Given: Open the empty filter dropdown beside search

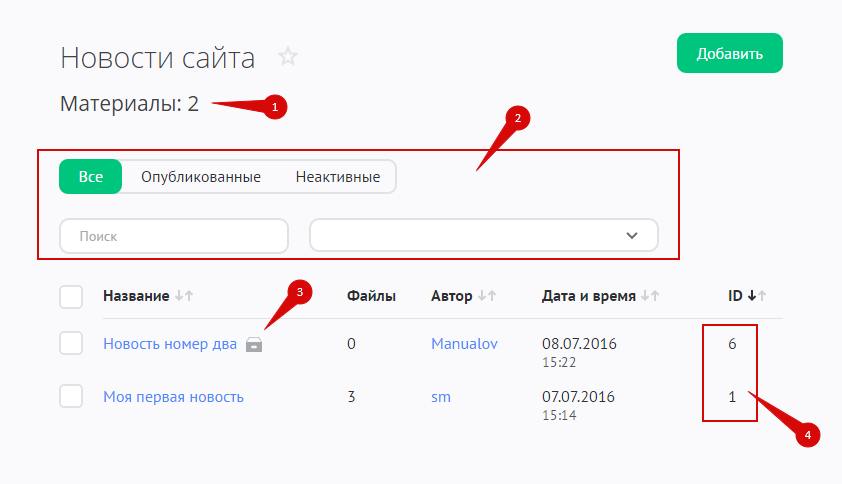Looking at the screenshot, I should click(470, 236).
